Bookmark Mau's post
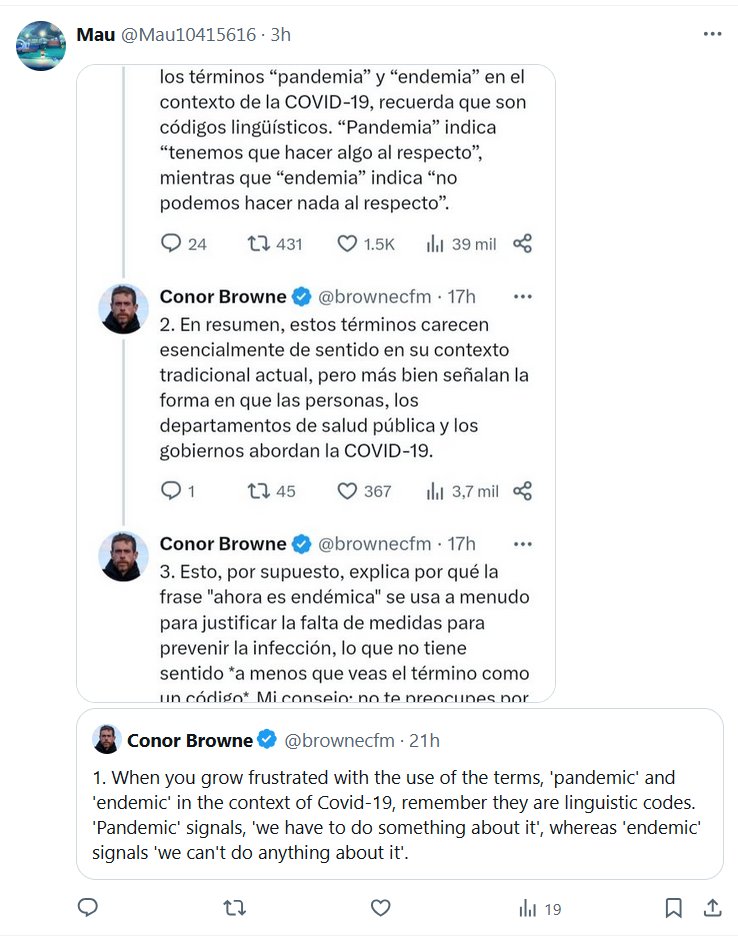The height and width of the screenshot is (944, 738). [674, 908]
